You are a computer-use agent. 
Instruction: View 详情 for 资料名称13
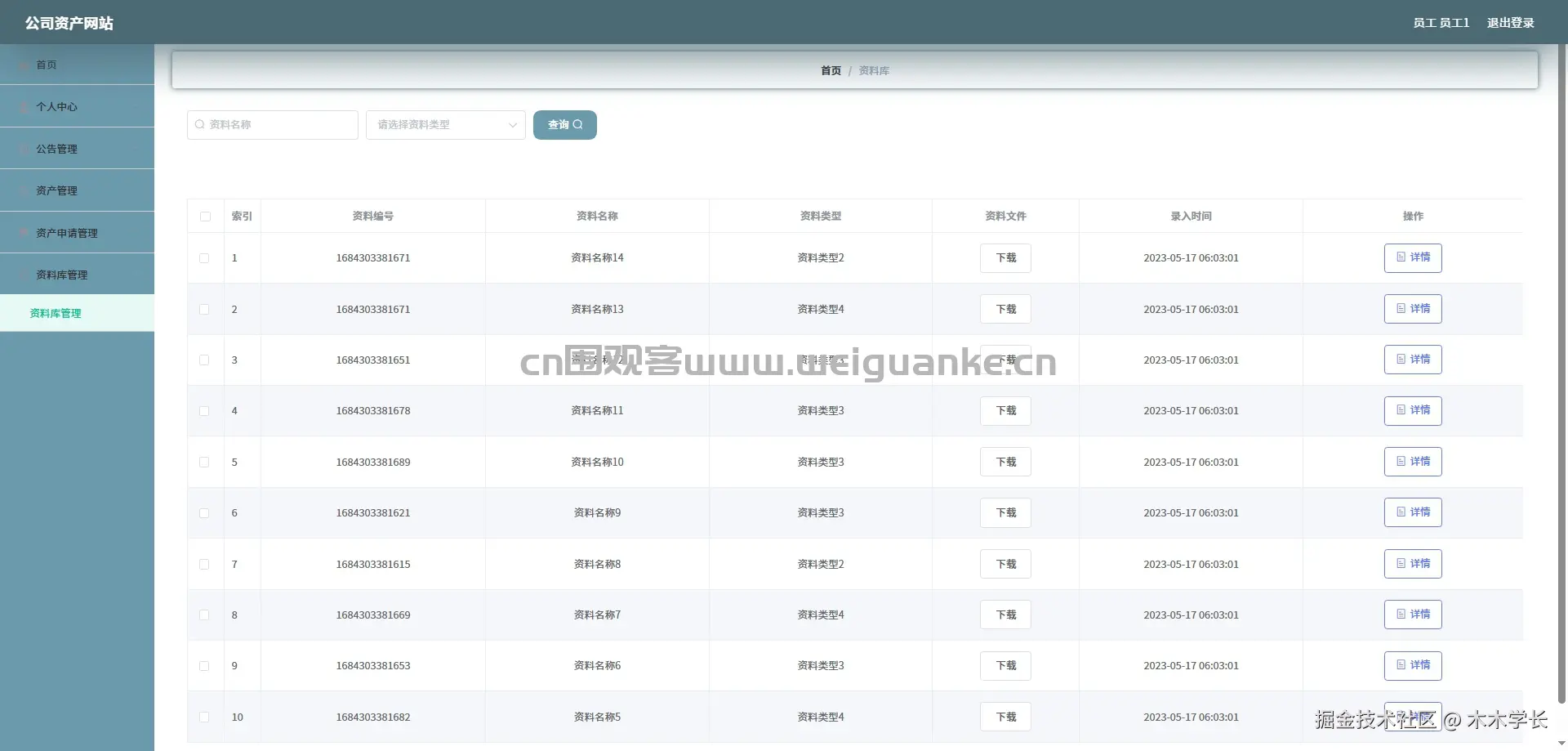pos(1413,309)
